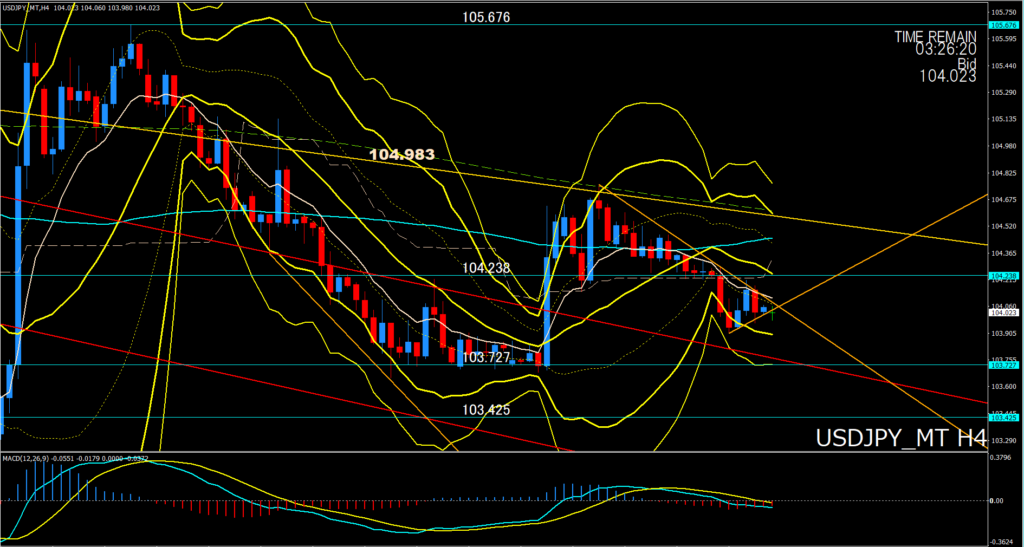Click the 103.425 line label on the chart

[x=486, y=410]
